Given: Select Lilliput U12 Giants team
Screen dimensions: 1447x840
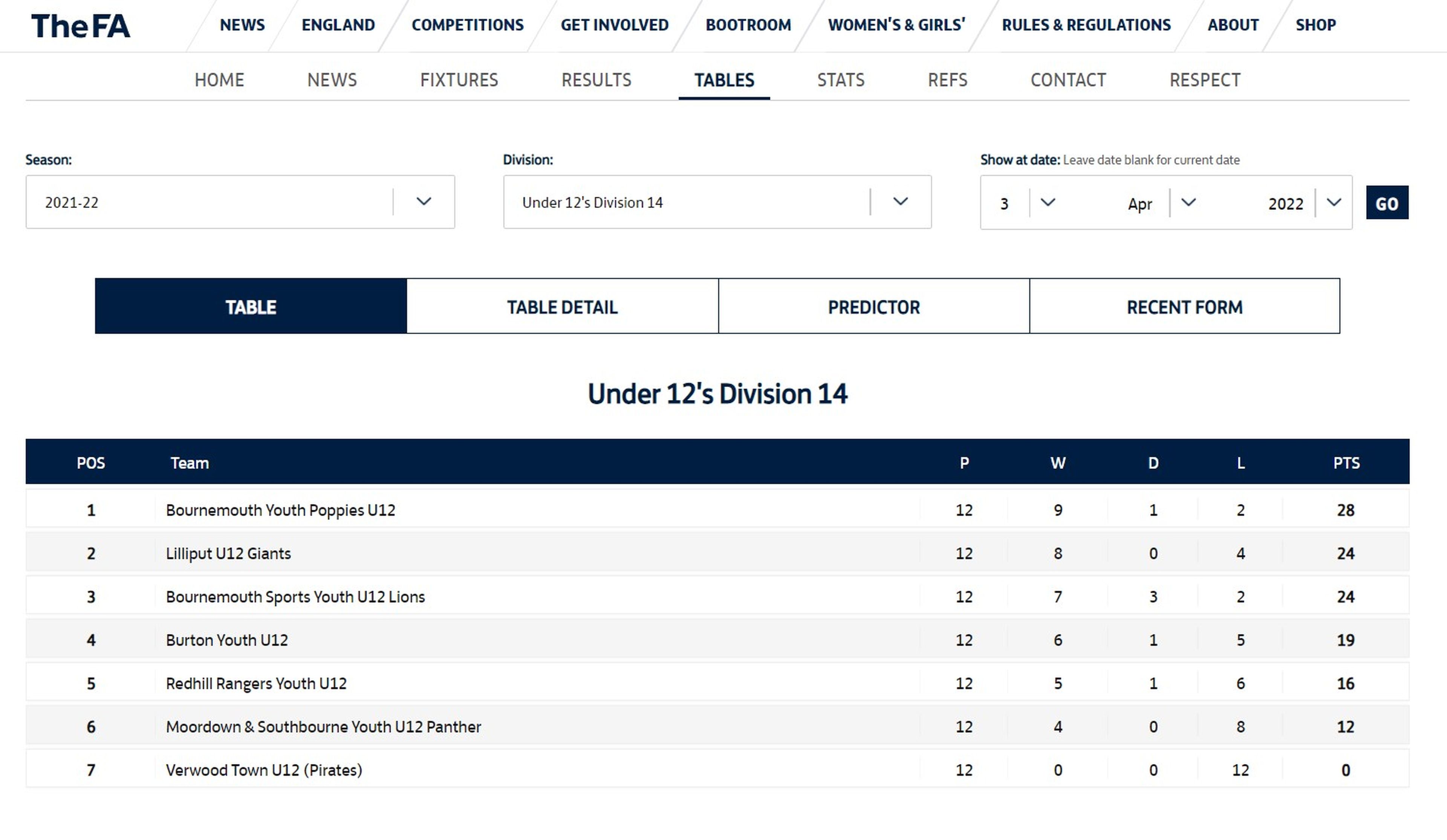Looking at the screenshot, I should pyautogui.click(x=228, y=553).
